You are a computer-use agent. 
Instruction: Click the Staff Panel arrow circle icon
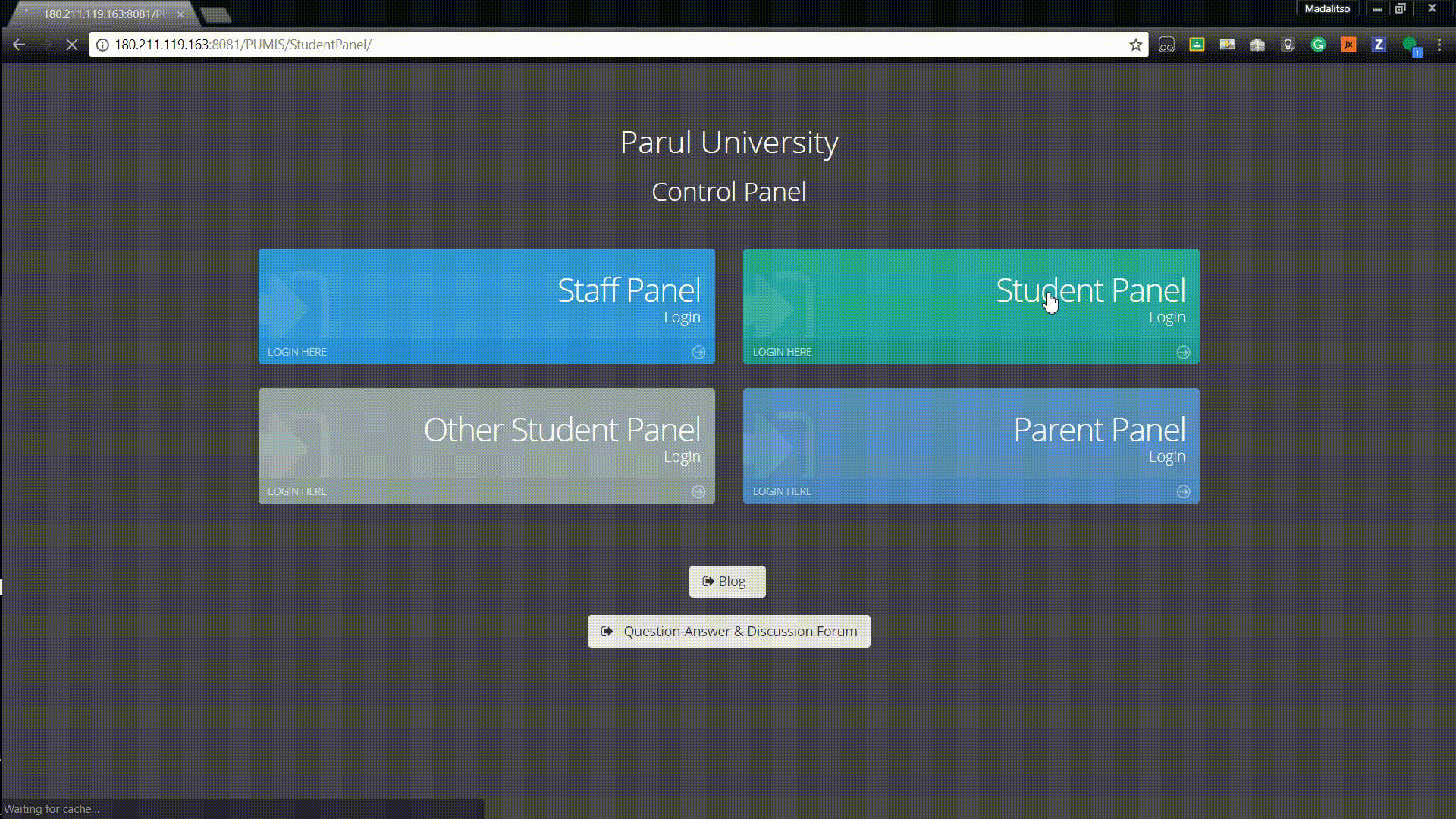pyautogui.click(x=698, y=351)
